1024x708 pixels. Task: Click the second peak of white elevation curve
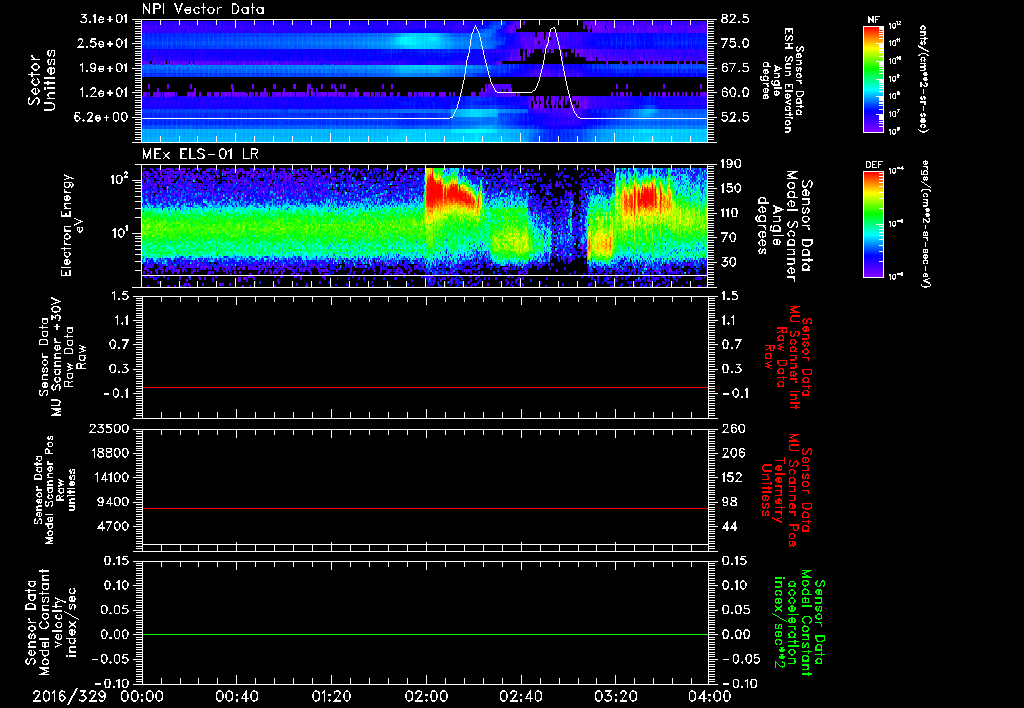(x=553, y=29)
